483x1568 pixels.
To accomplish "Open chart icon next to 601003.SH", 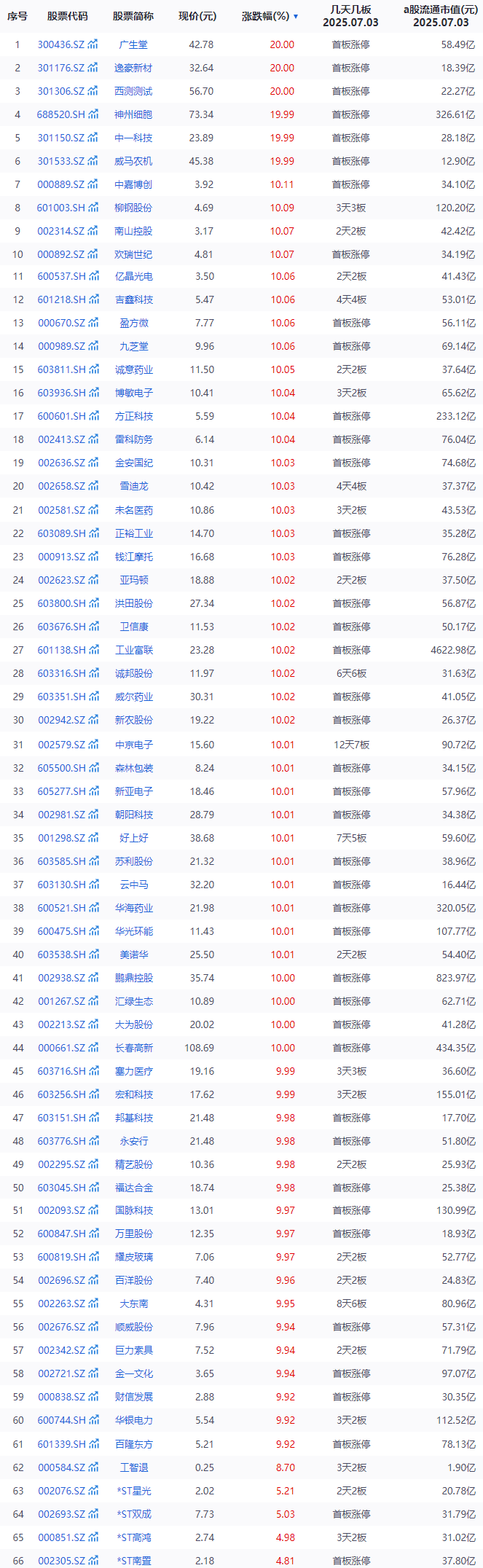I will [x=93, y=208].
